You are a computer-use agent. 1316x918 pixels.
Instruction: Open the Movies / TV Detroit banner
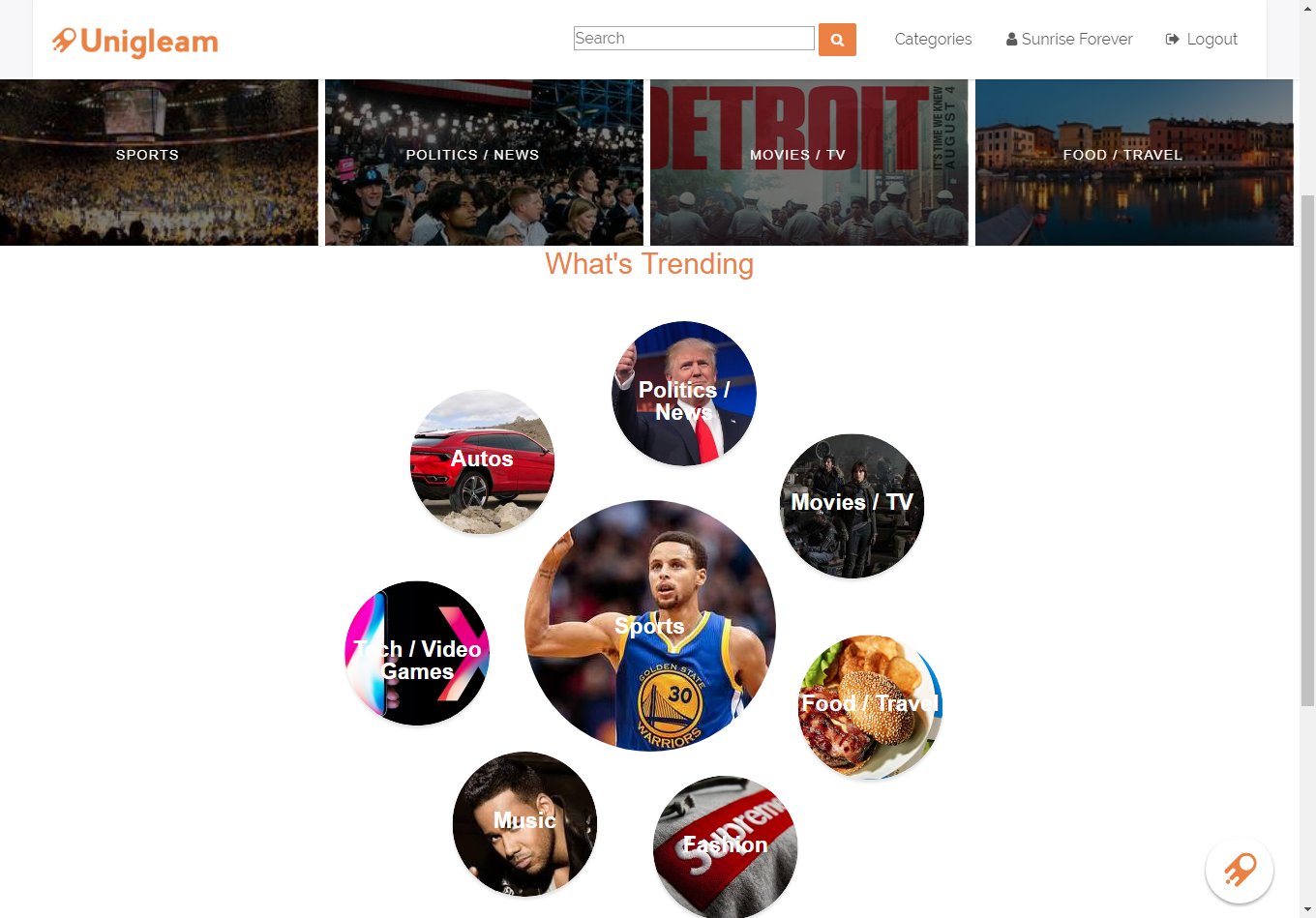click(x=809, y=163)
